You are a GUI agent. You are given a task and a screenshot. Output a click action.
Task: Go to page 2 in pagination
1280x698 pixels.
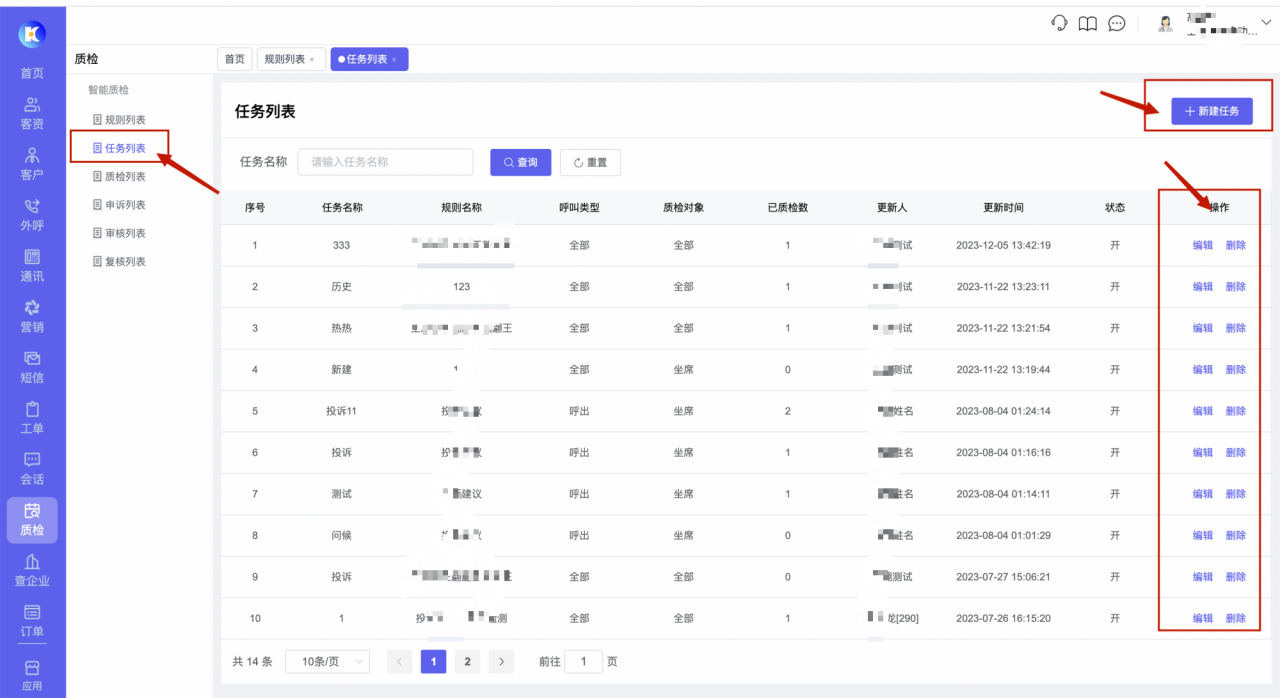pos(467,661)
